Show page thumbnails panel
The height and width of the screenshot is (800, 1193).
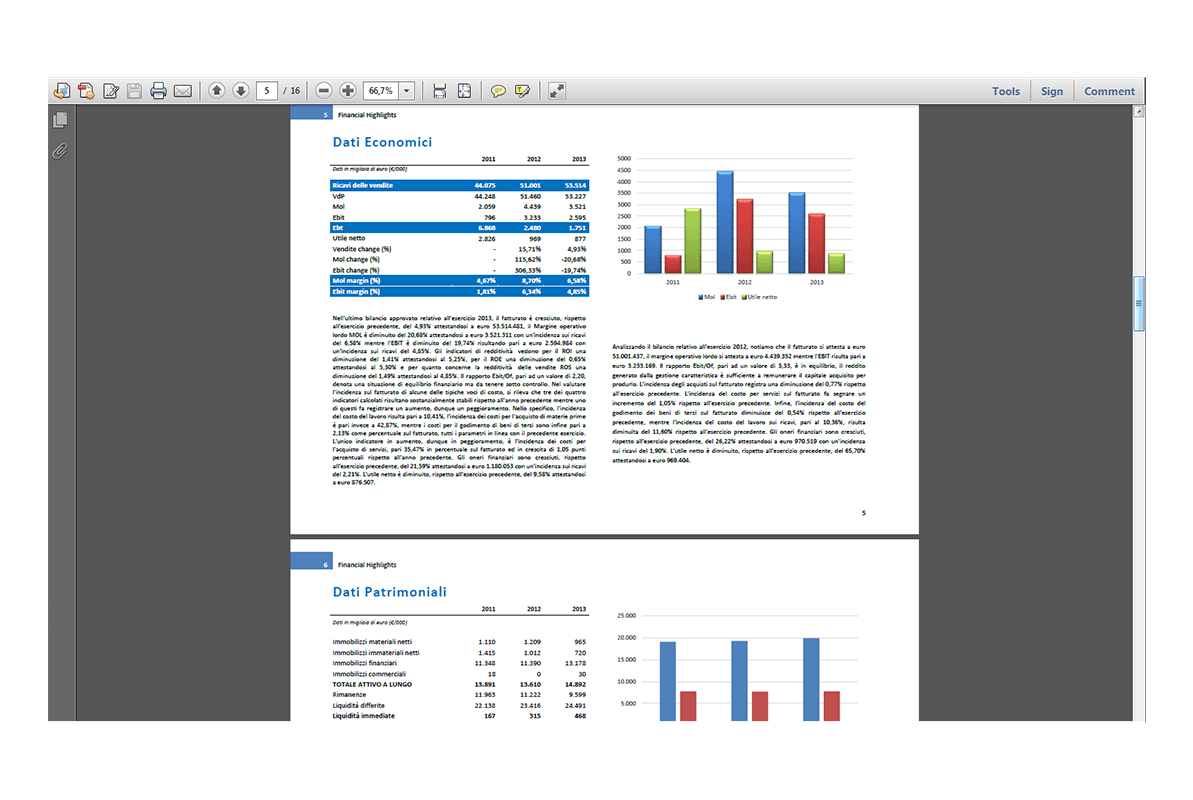tap(61, 120)
